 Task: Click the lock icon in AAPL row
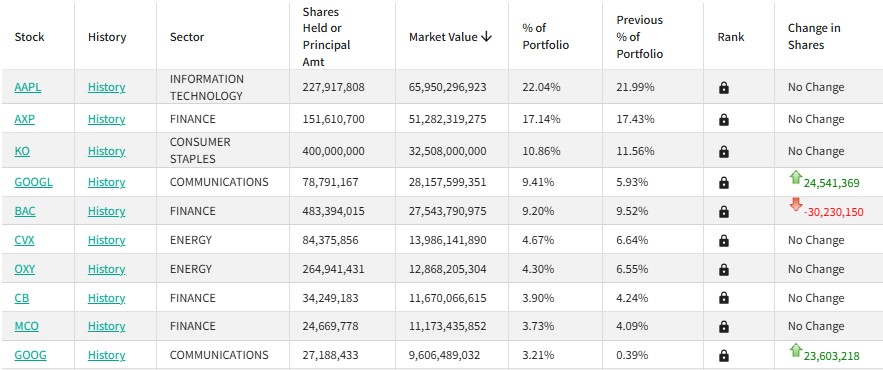coord(724,88)
